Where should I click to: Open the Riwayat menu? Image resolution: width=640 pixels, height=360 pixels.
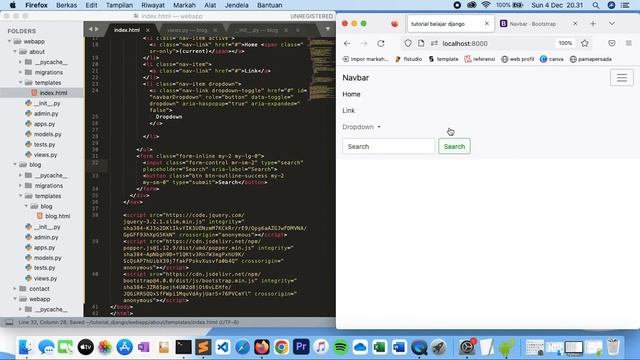click(153, 5)
